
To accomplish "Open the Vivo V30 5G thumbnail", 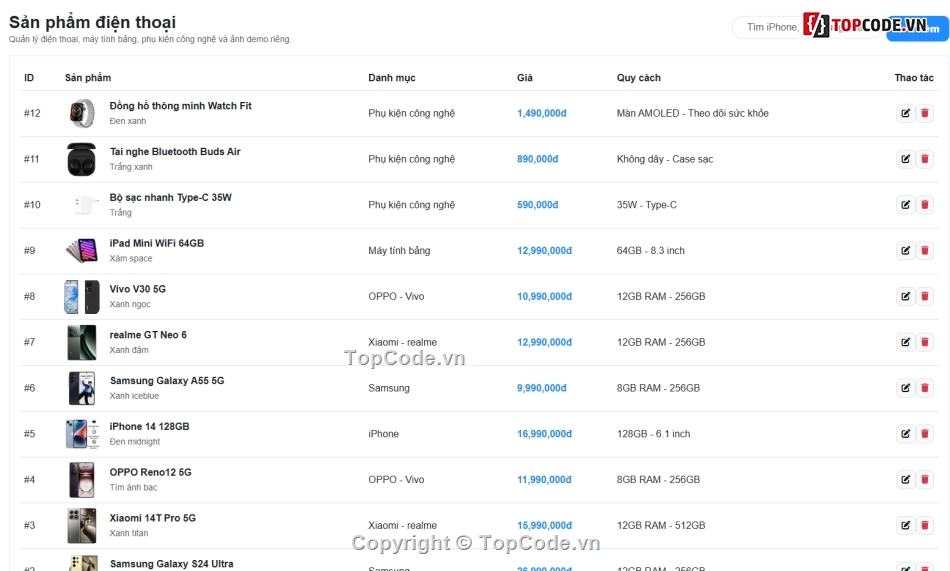I will tap(82, 296).
